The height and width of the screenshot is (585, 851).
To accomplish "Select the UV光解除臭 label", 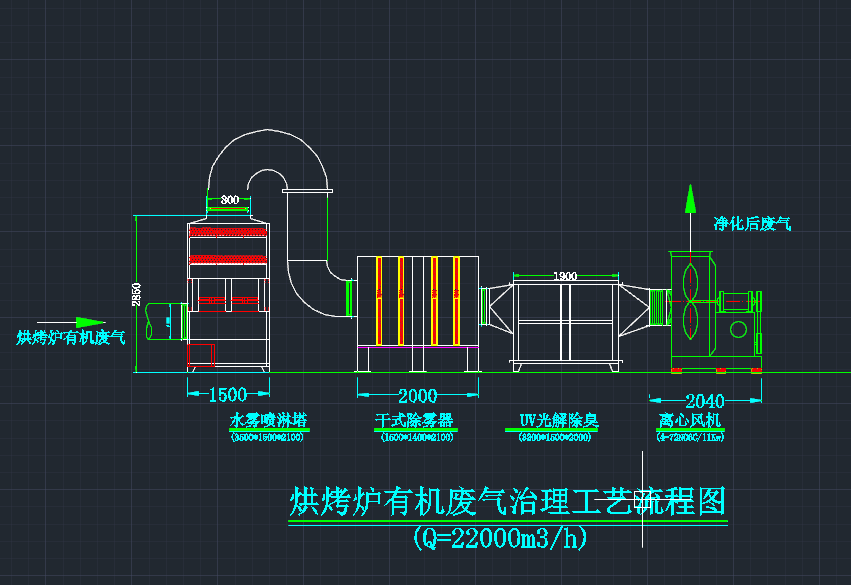I will point(558,420).
